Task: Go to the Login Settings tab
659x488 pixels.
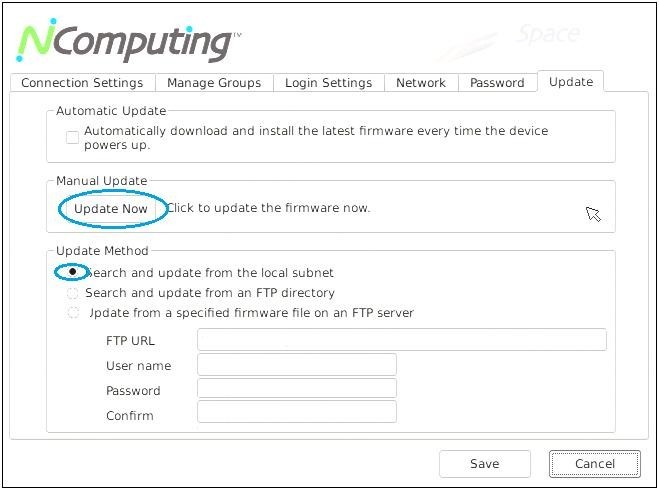Action: (329, 83)
